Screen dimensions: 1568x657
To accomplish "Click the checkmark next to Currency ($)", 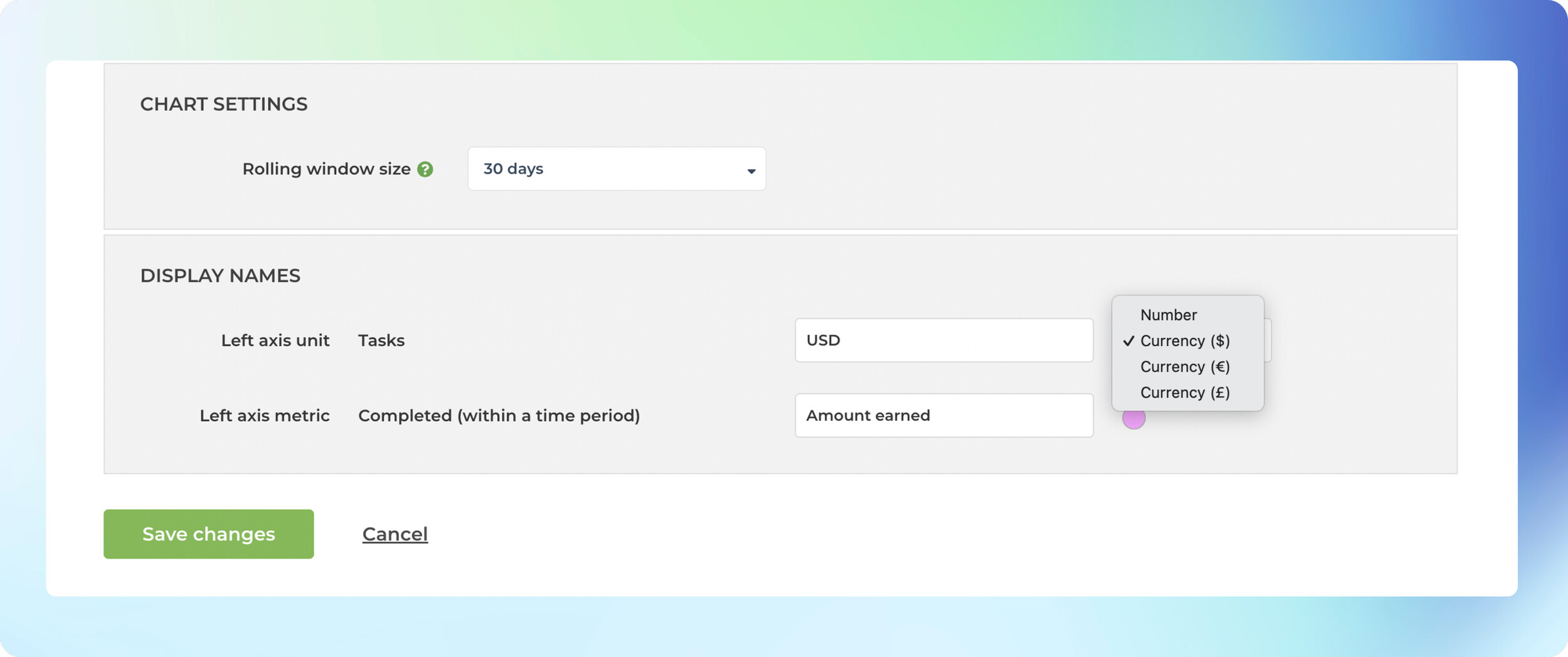I will pyautogui.click(x=1129, y=341).
